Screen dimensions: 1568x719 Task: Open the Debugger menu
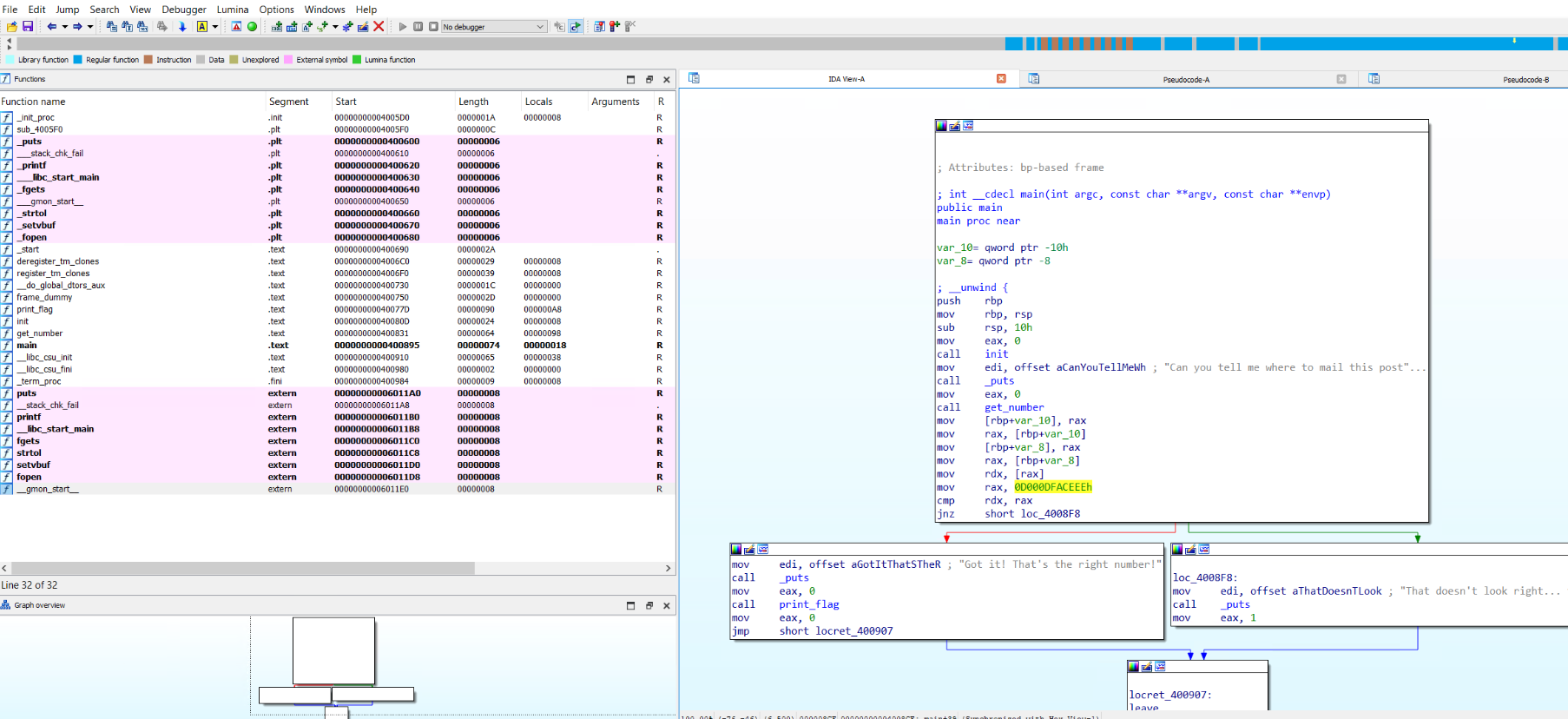pos(184,10)
